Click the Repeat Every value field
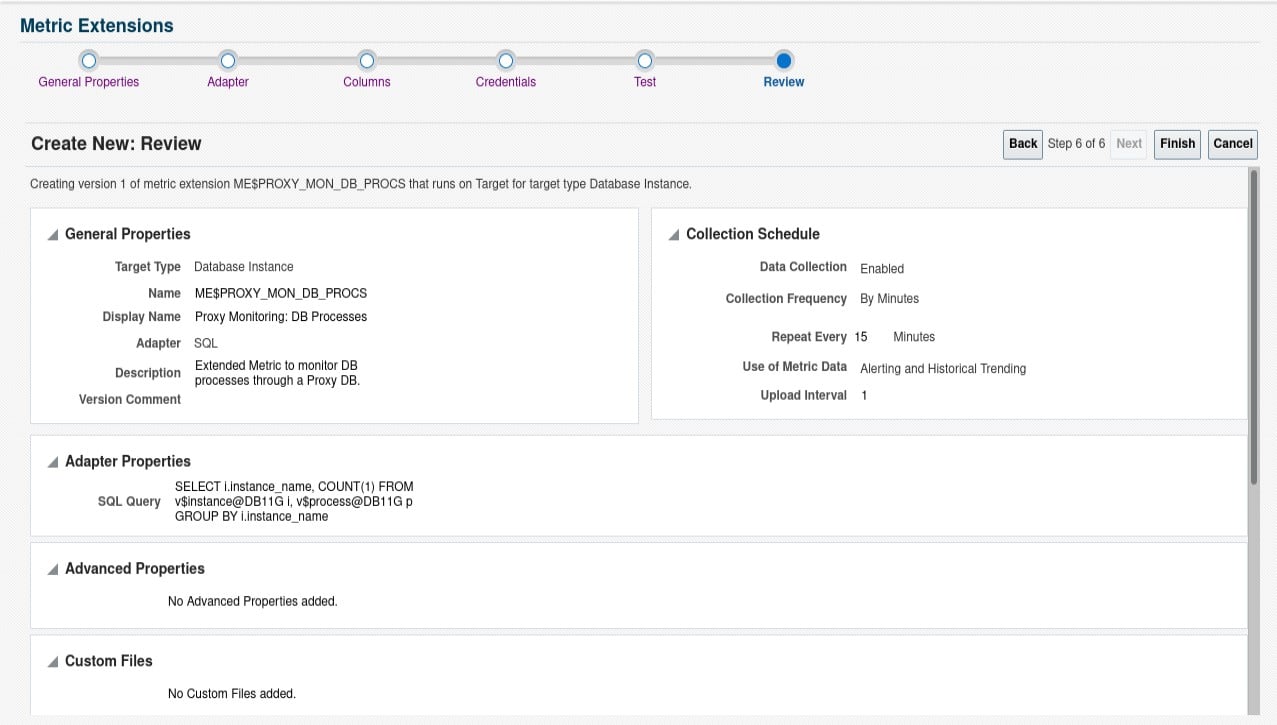Viewport: 1277px width, 725px height. (x=862, y=336)
